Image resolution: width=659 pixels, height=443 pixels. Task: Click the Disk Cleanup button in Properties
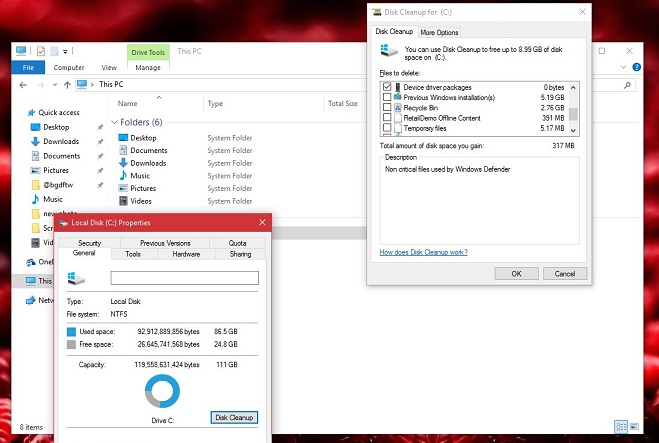(x=234, y=417)
